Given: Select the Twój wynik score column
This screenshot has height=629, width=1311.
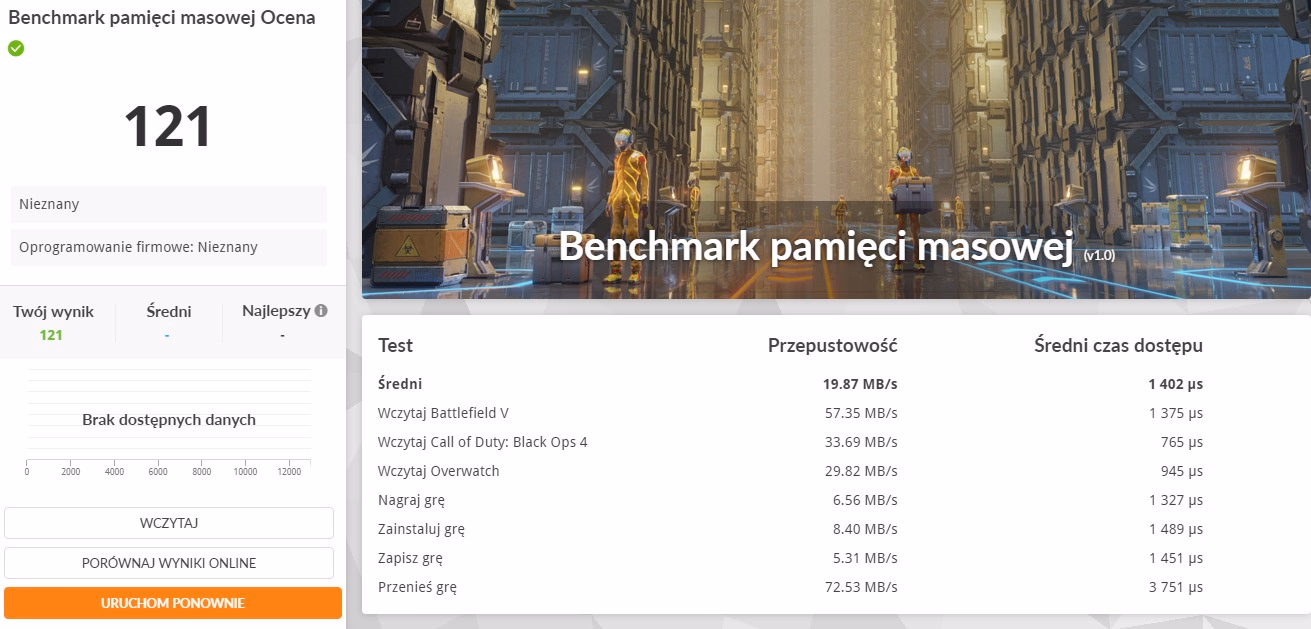Looking at the screenshot, I should coord(51,323).
